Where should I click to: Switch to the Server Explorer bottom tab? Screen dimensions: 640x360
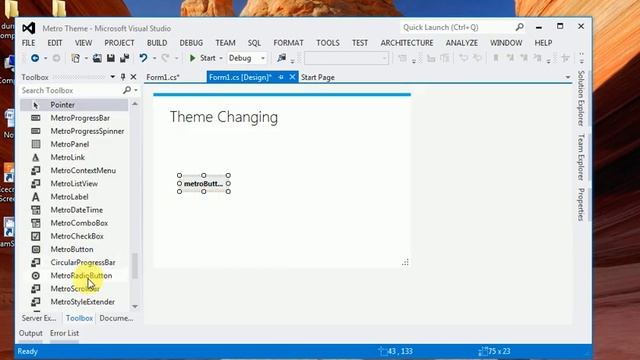pyautogui.click(x=39, y=318)
